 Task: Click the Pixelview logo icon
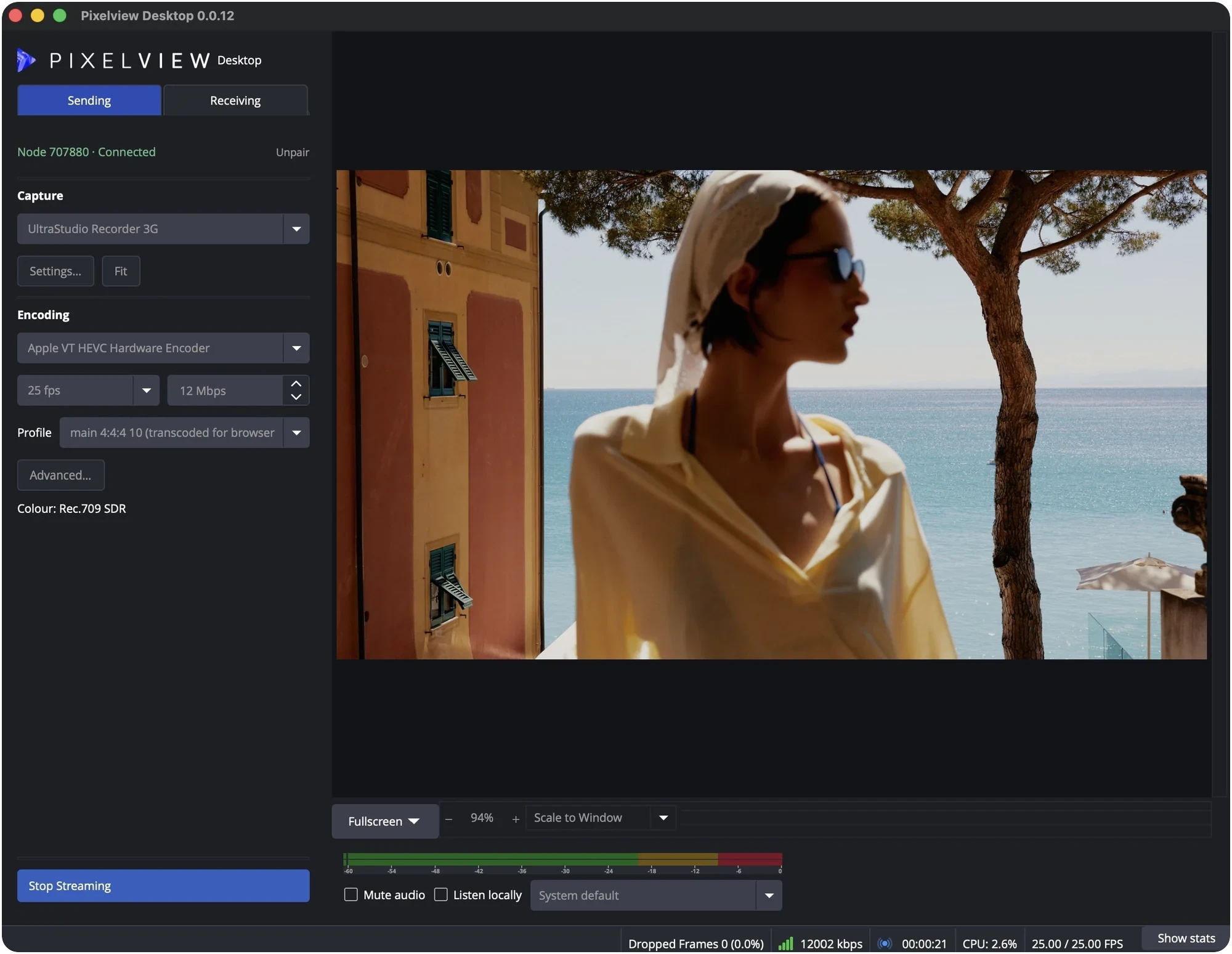[x=26, y=60]
